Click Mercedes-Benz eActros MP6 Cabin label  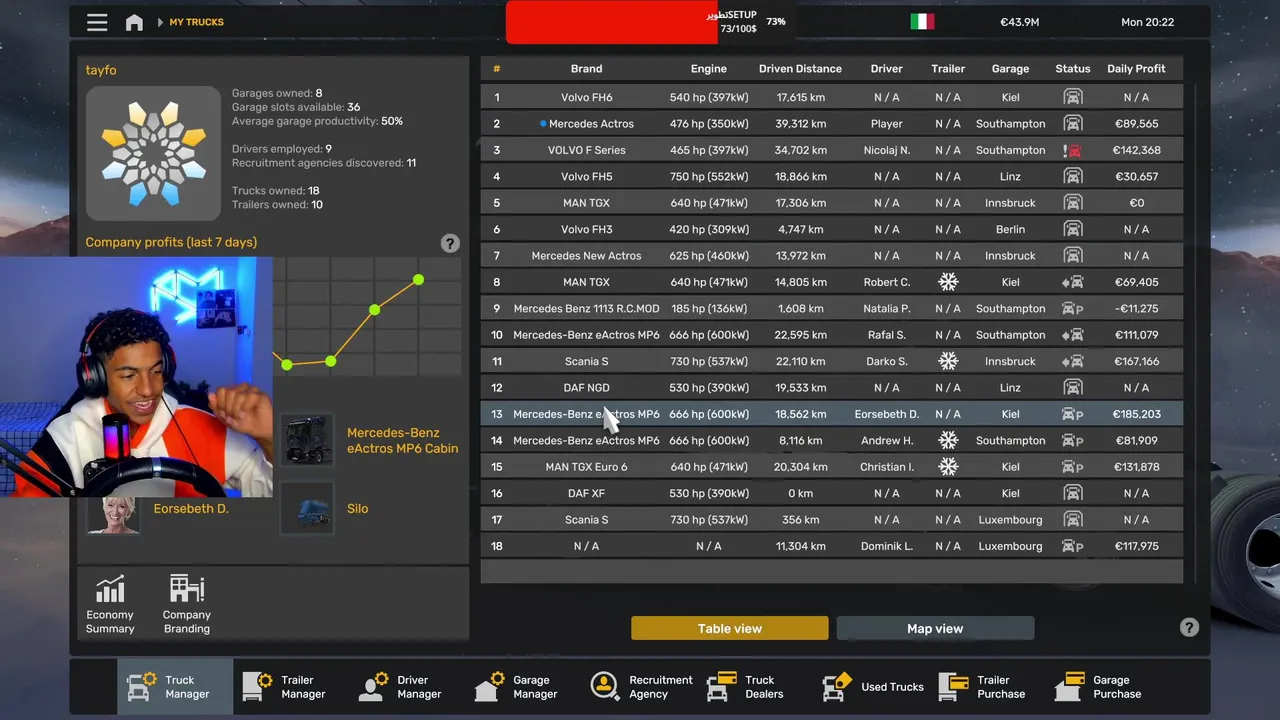click(x=402, y=440)
